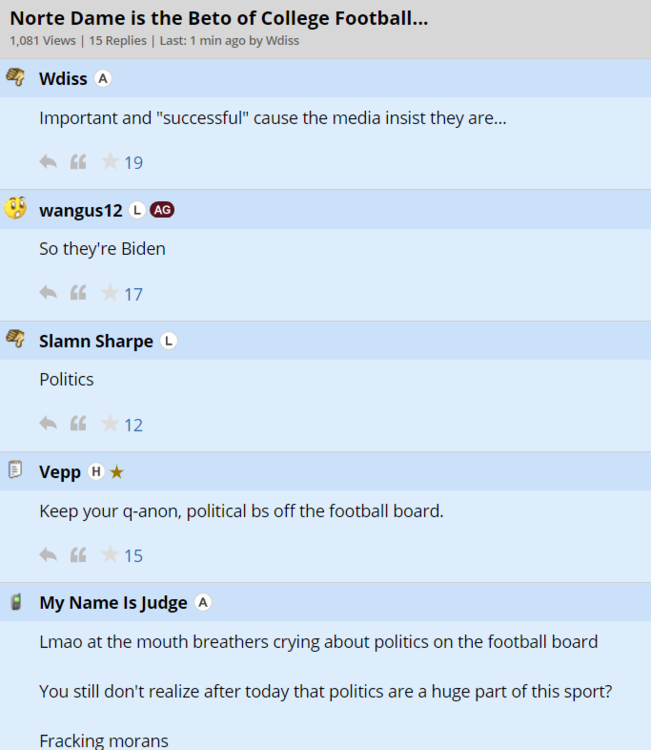Viewport: 651px width, 750px height.
Task: Reply to Wdiss's post
Action: click(x=48, y=162)
